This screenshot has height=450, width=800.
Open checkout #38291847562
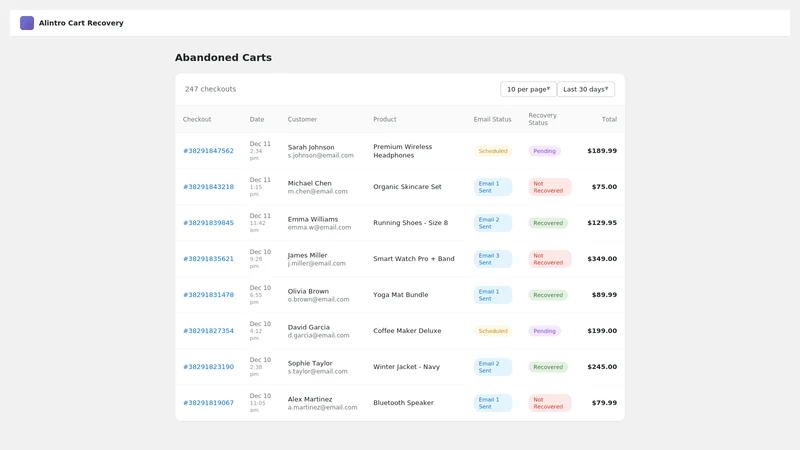(208, 151)
